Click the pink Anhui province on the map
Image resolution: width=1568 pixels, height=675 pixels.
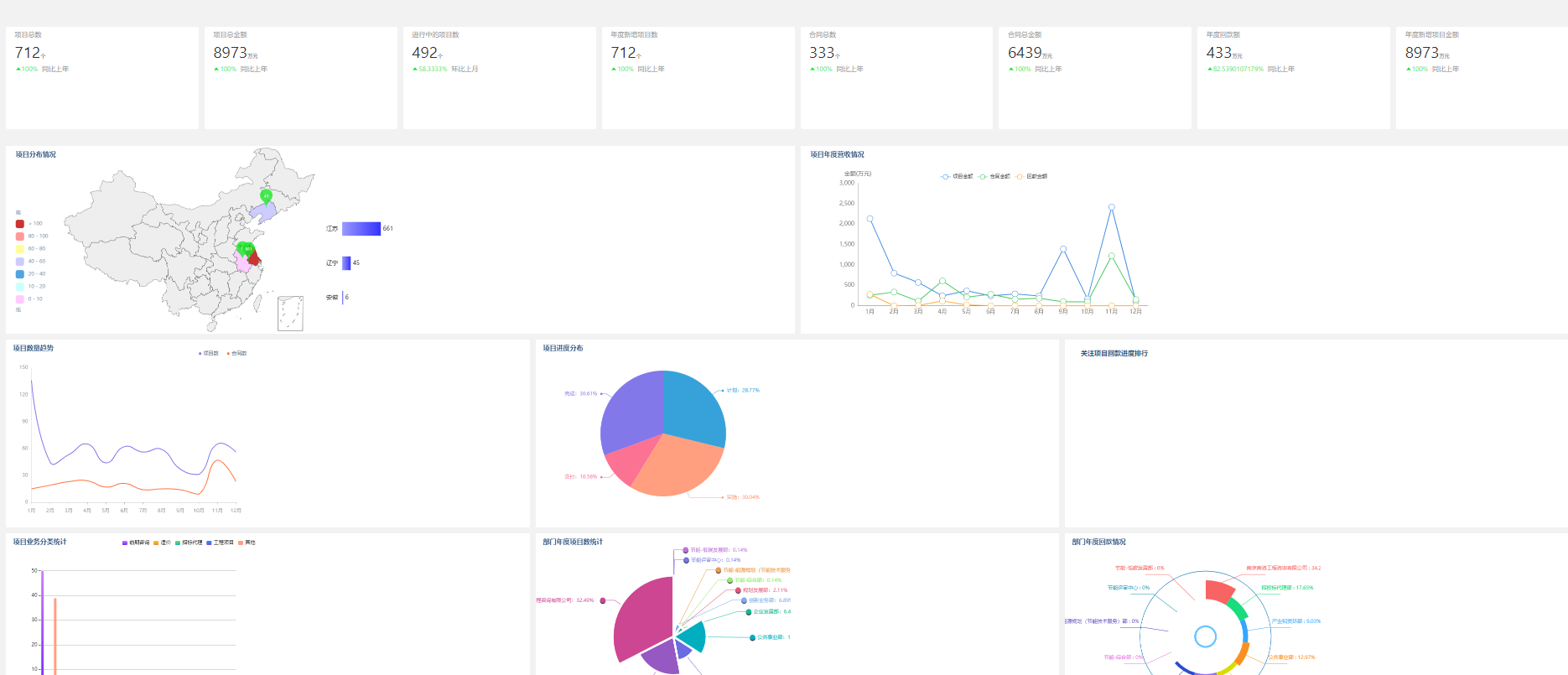(242, 262)
